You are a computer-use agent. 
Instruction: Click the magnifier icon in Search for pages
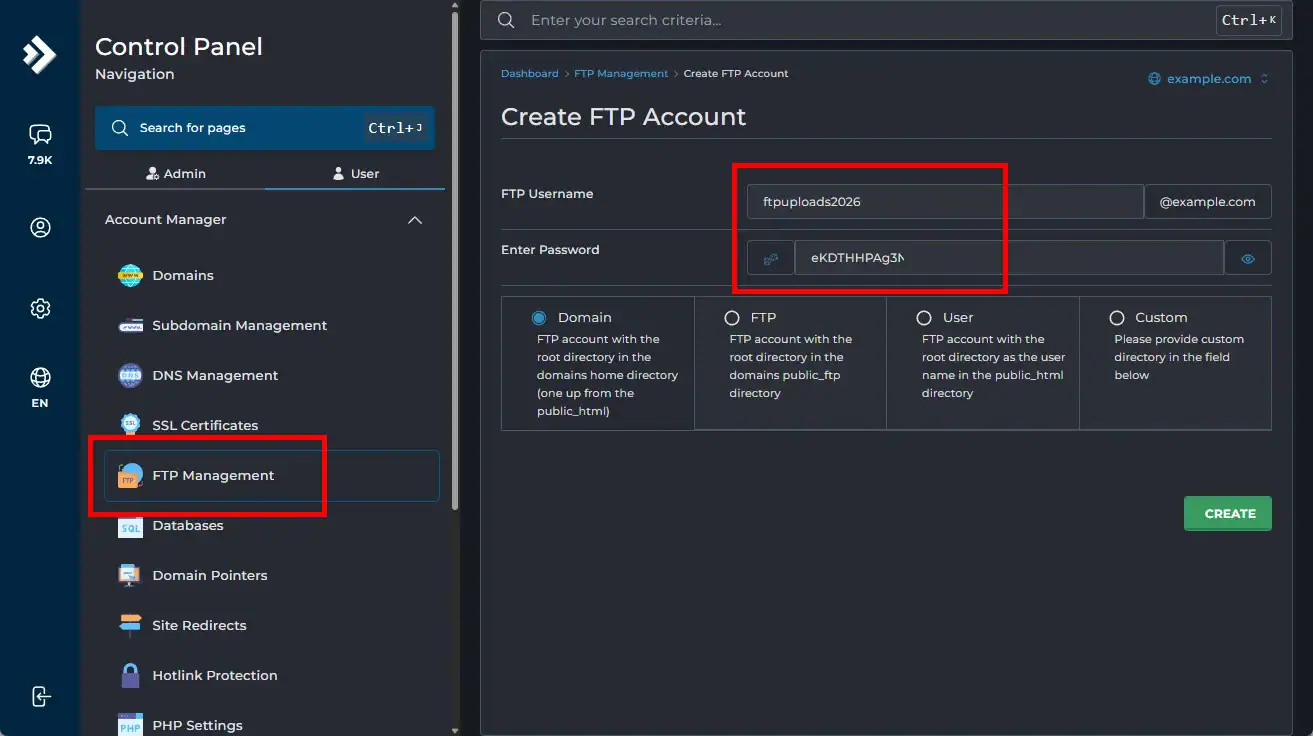point(120,128)
